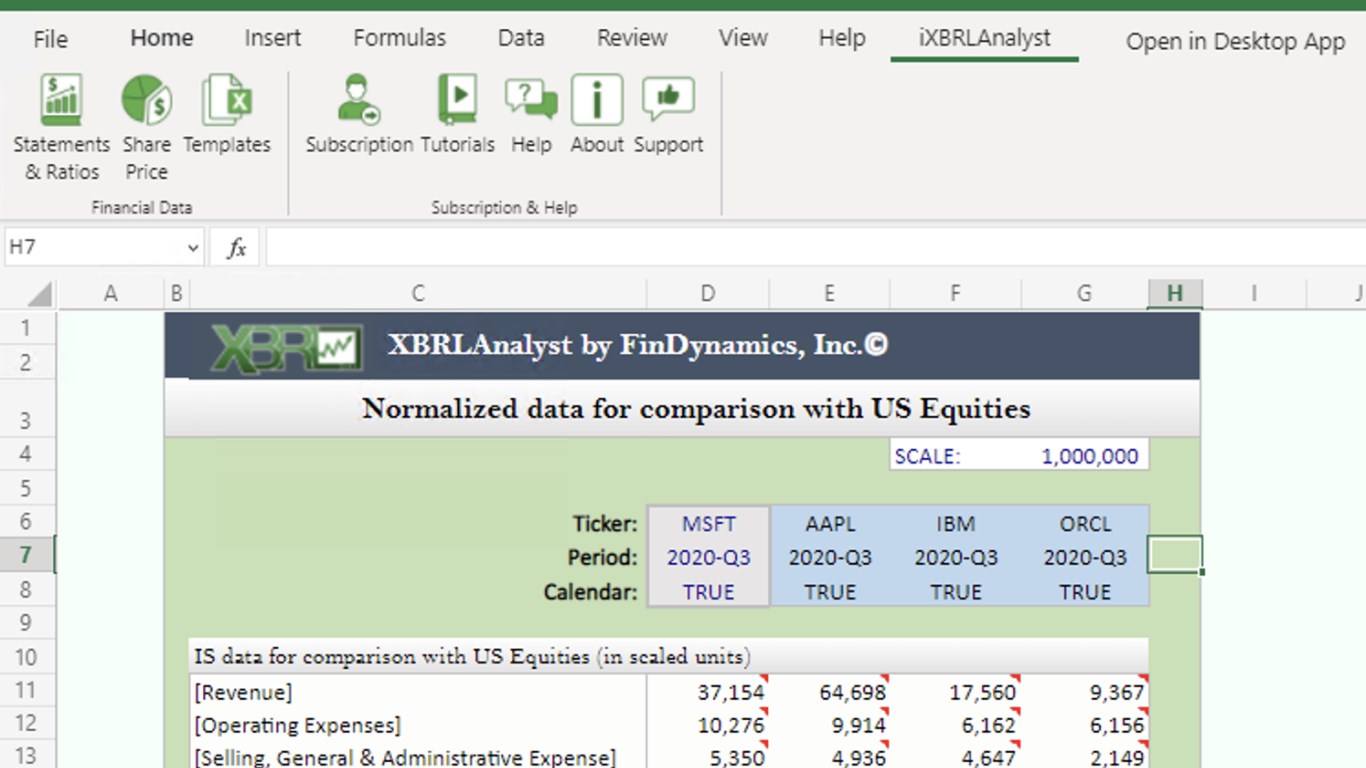1366x768 pixels.
Task: Switch to the Insert tab
Action: coord(272,38)
